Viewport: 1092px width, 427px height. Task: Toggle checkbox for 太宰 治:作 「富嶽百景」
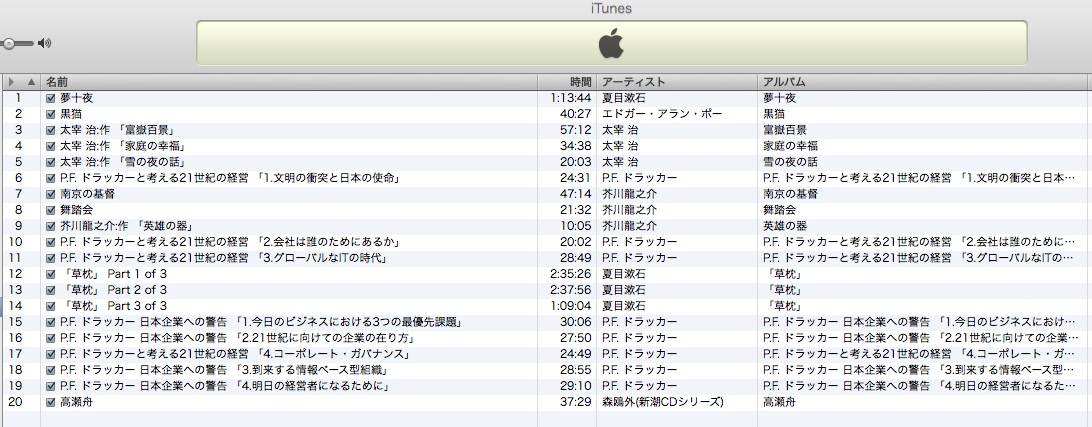50,130
